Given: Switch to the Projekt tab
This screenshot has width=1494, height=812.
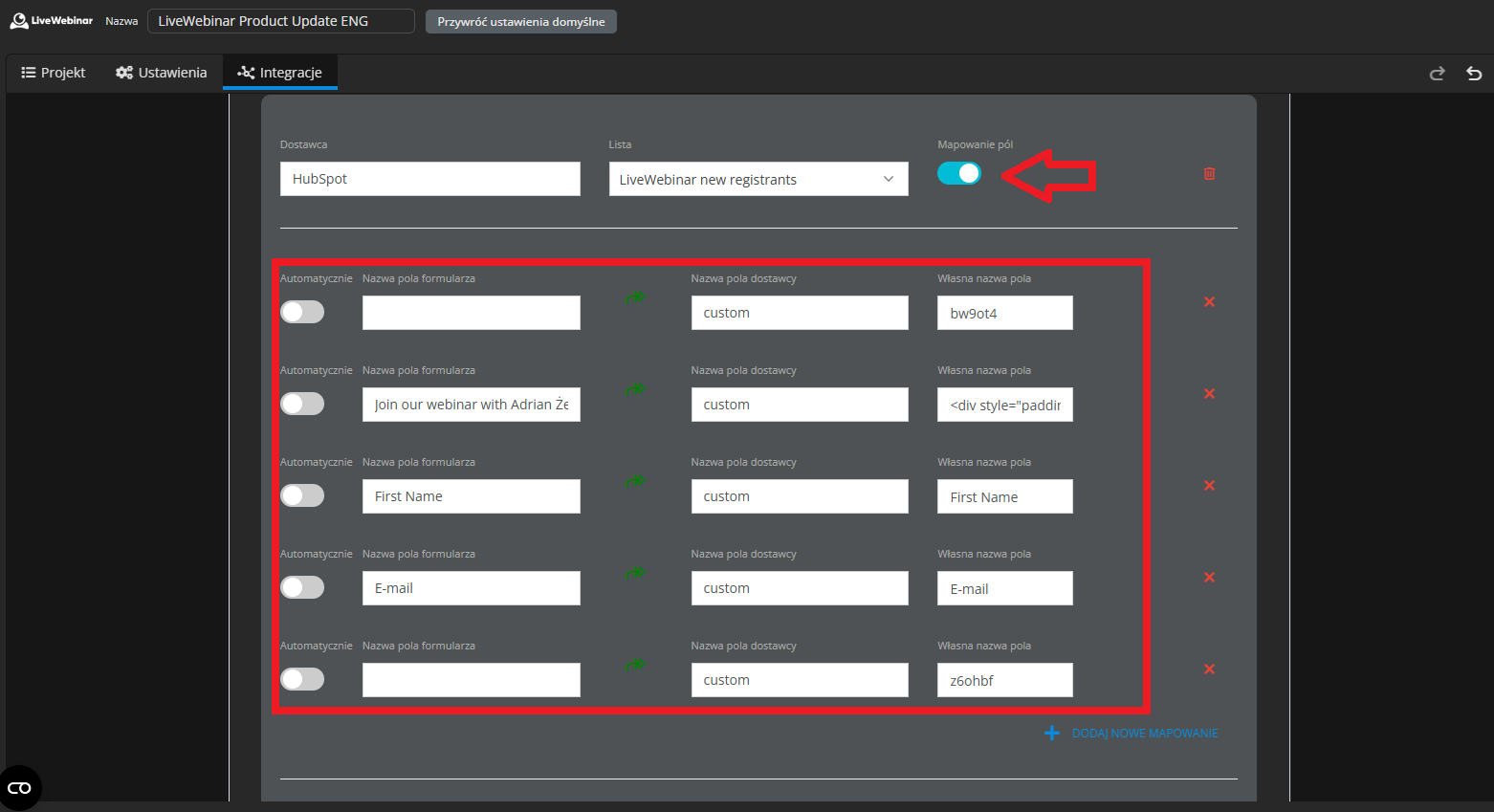Looking at the screenshot, I should tap(54, 73).
